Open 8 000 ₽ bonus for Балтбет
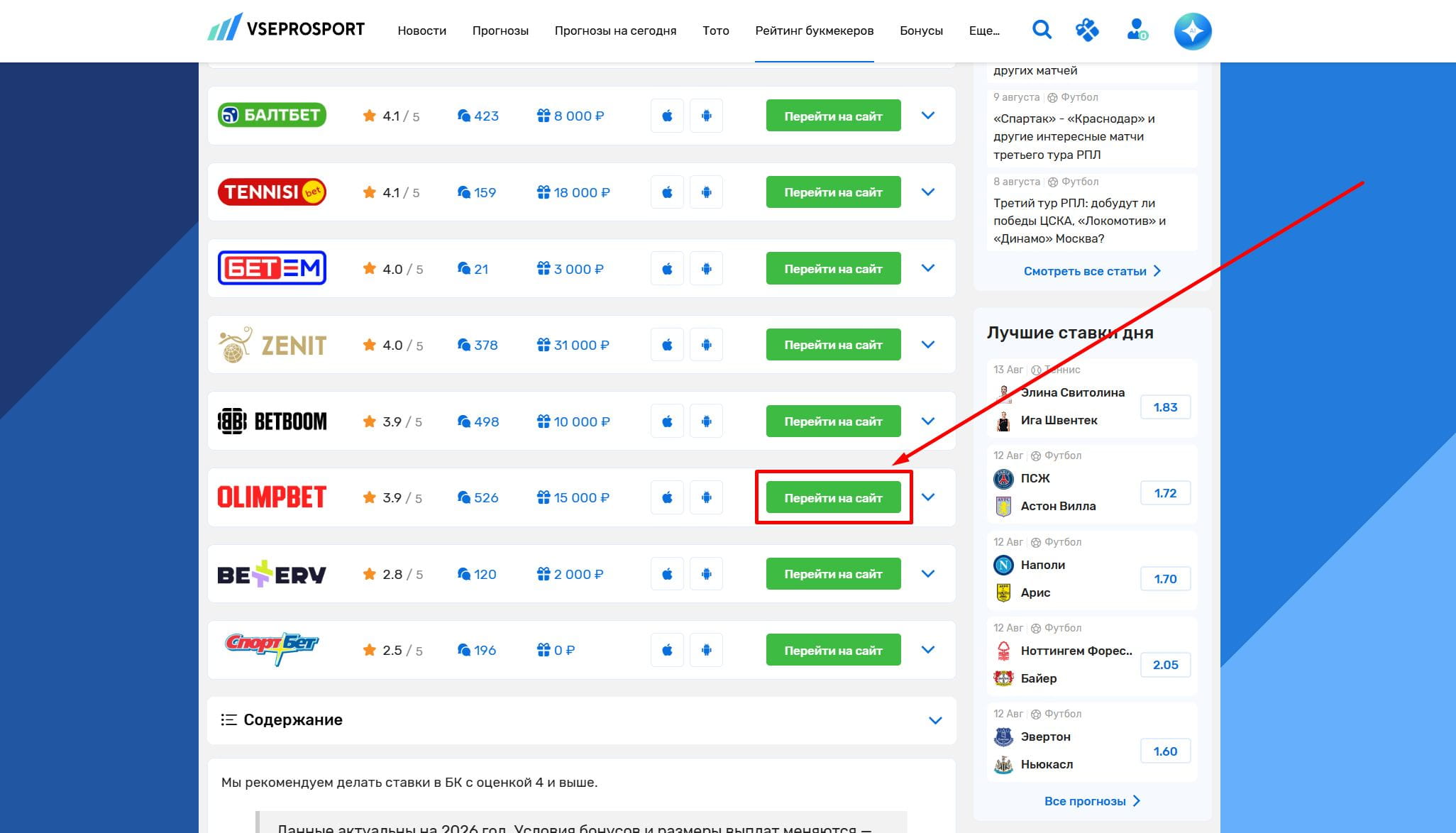Screen dimensions: 1456x833 (570, 116)
